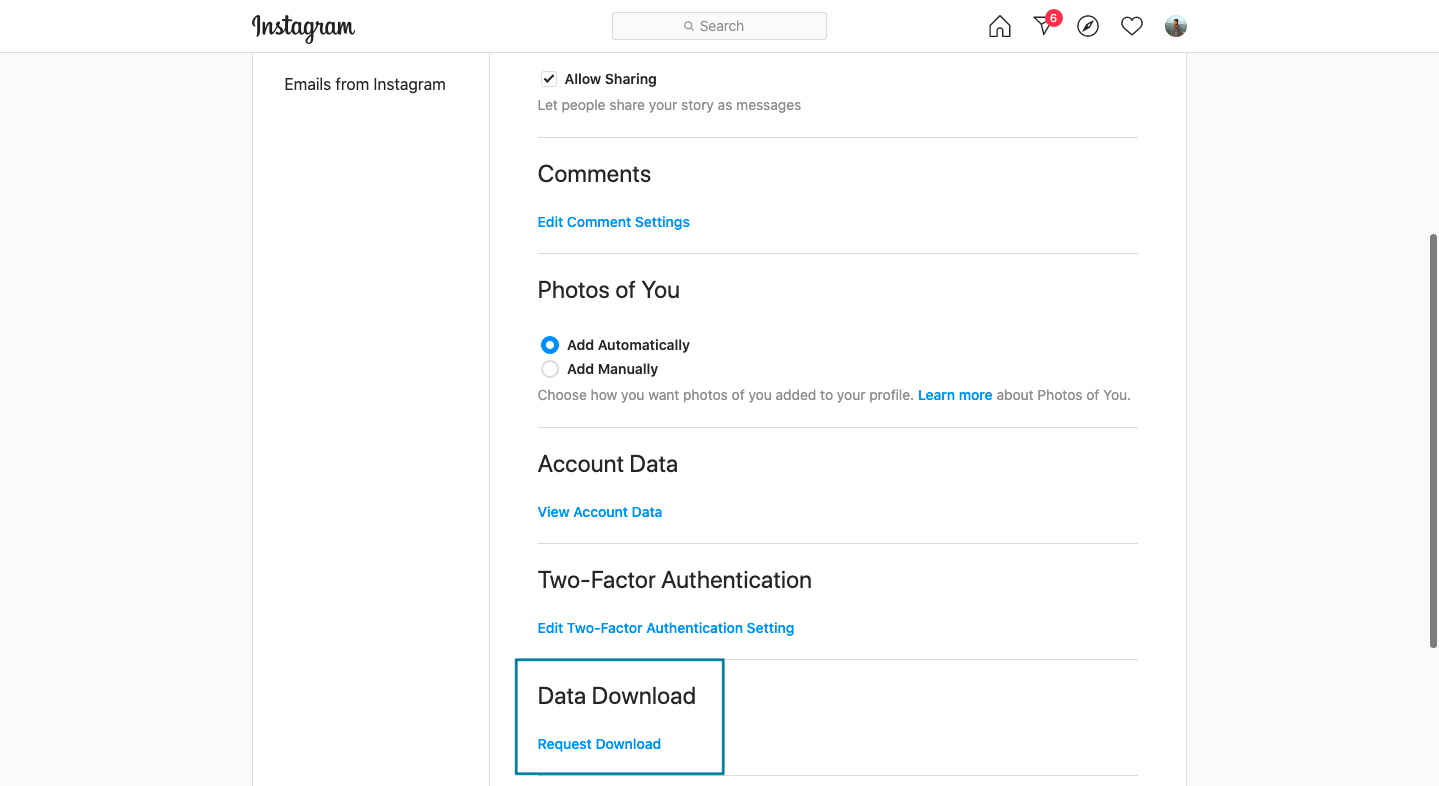This screenshot has width=1439, height=786.
Task: Go to the Instagram home feed icon
Action: [999, 27]
